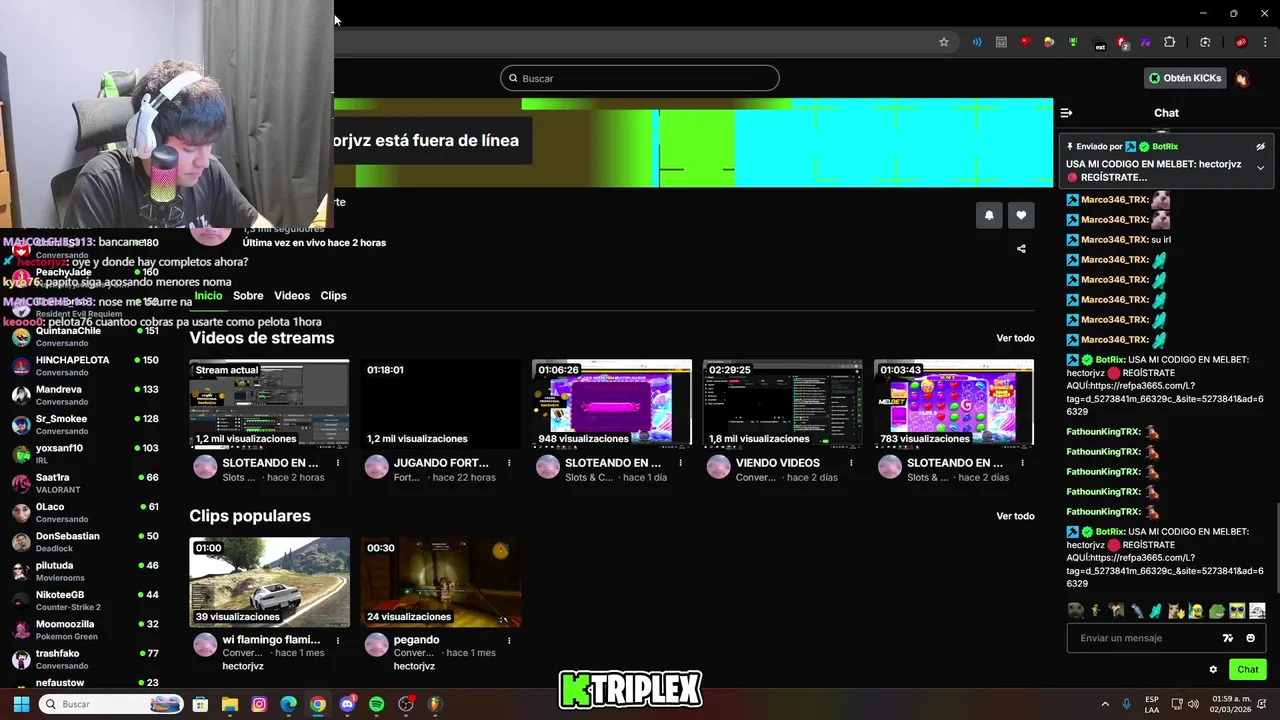1280x720 pixels.
Task: Open Sr_Smokee channel in sidebar
Action: click(x=85, y=424)
